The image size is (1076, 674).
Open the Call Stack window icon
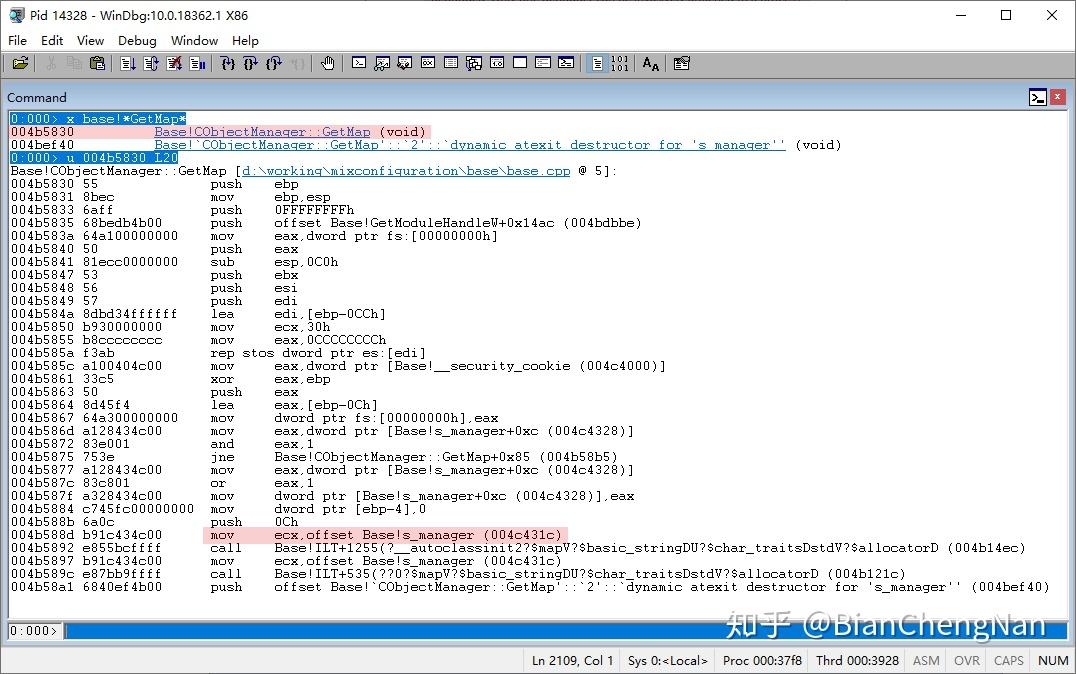(x=474, y=62)
